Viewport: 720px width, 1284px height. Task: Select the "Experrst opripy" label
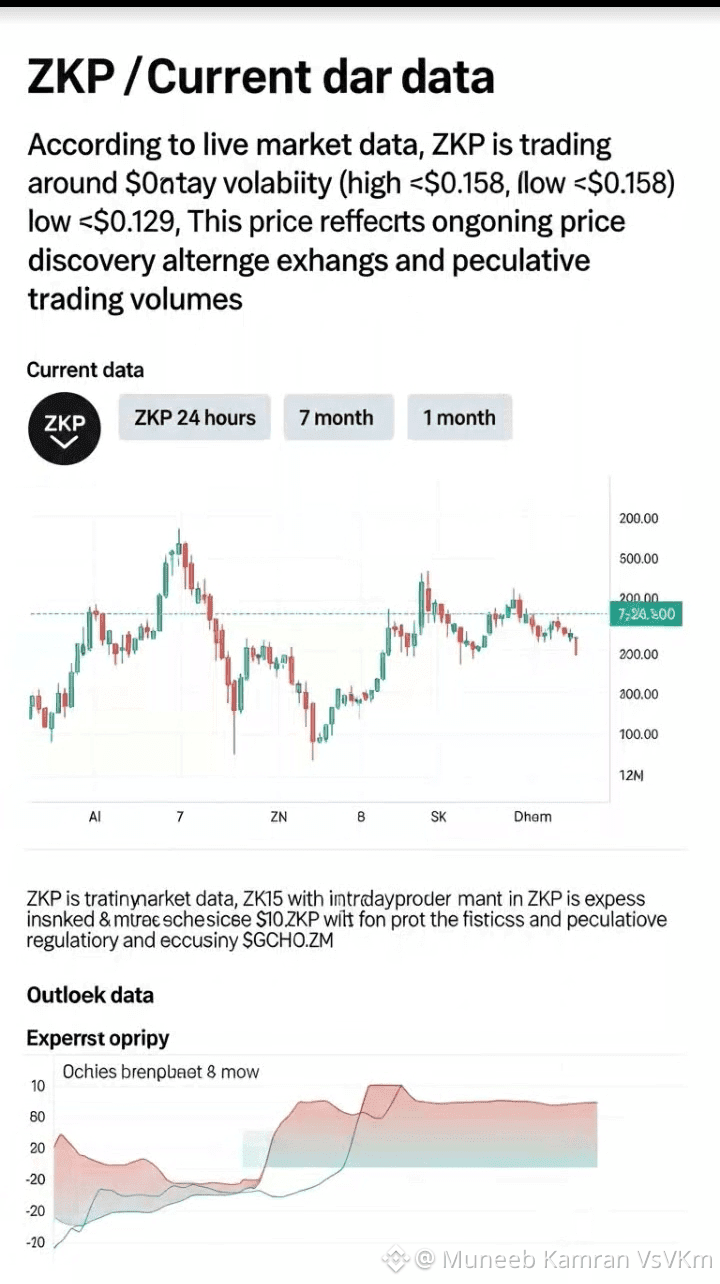98,1038
